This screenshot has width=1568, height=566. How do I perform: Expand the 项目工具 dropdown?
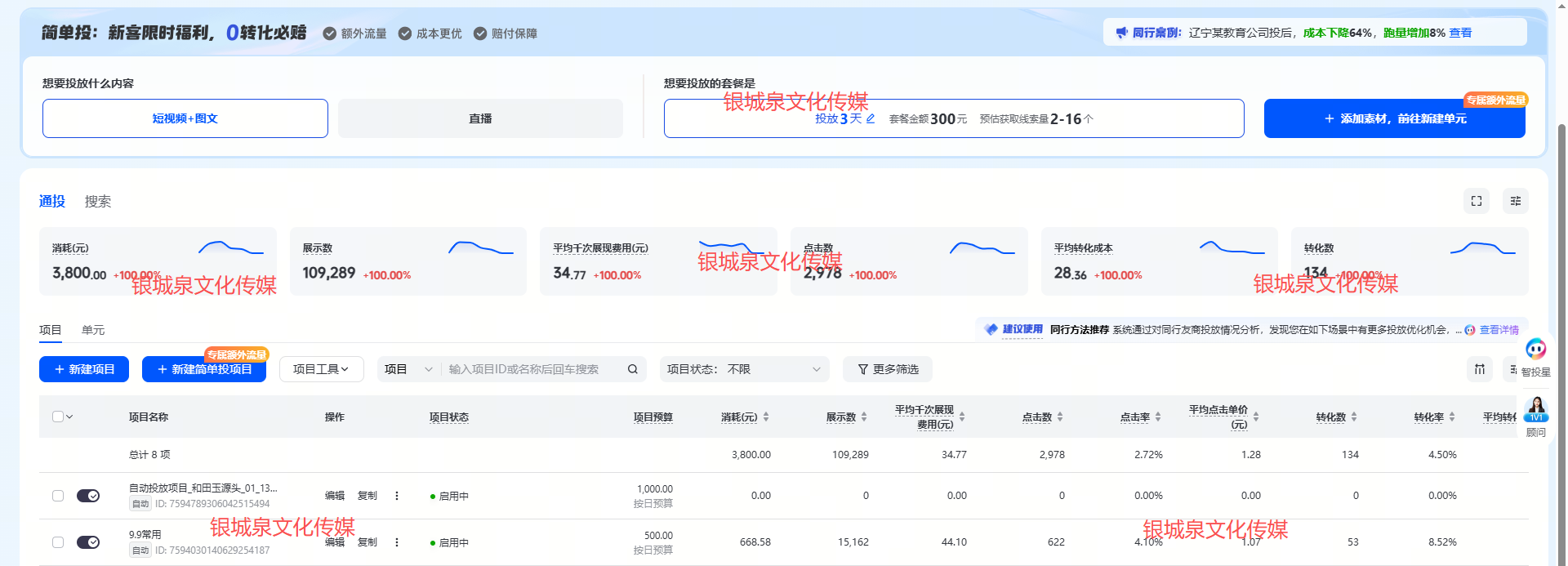pyautogui.click(x=321, y=369)
